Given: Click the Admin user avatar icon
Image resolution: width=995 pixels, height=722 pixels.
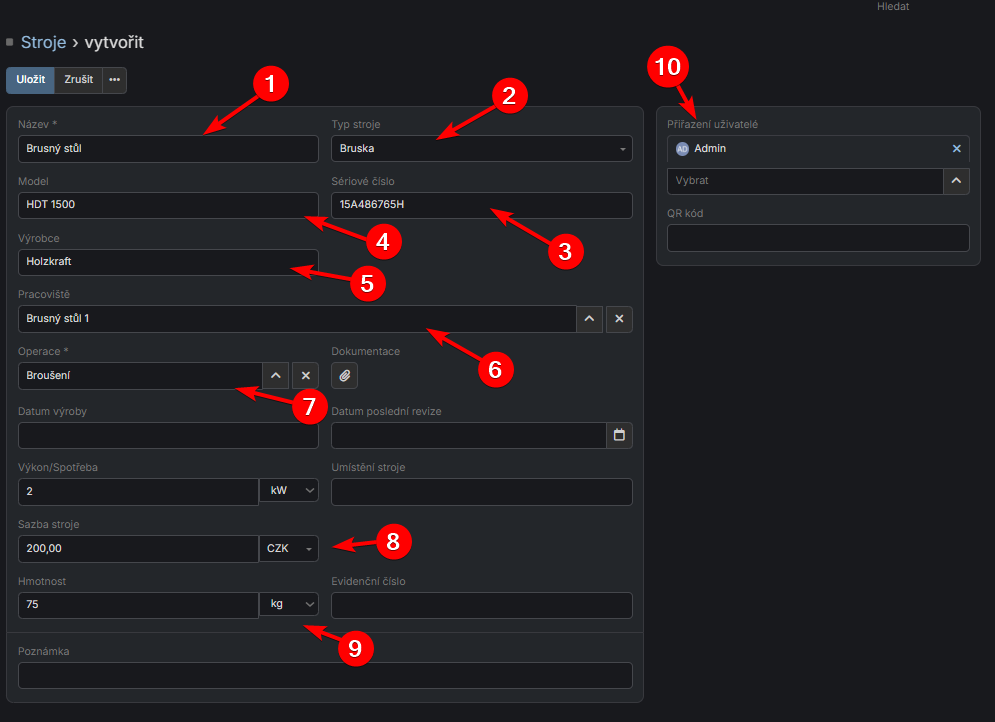Looking at the screenshot, I should 682,148.
